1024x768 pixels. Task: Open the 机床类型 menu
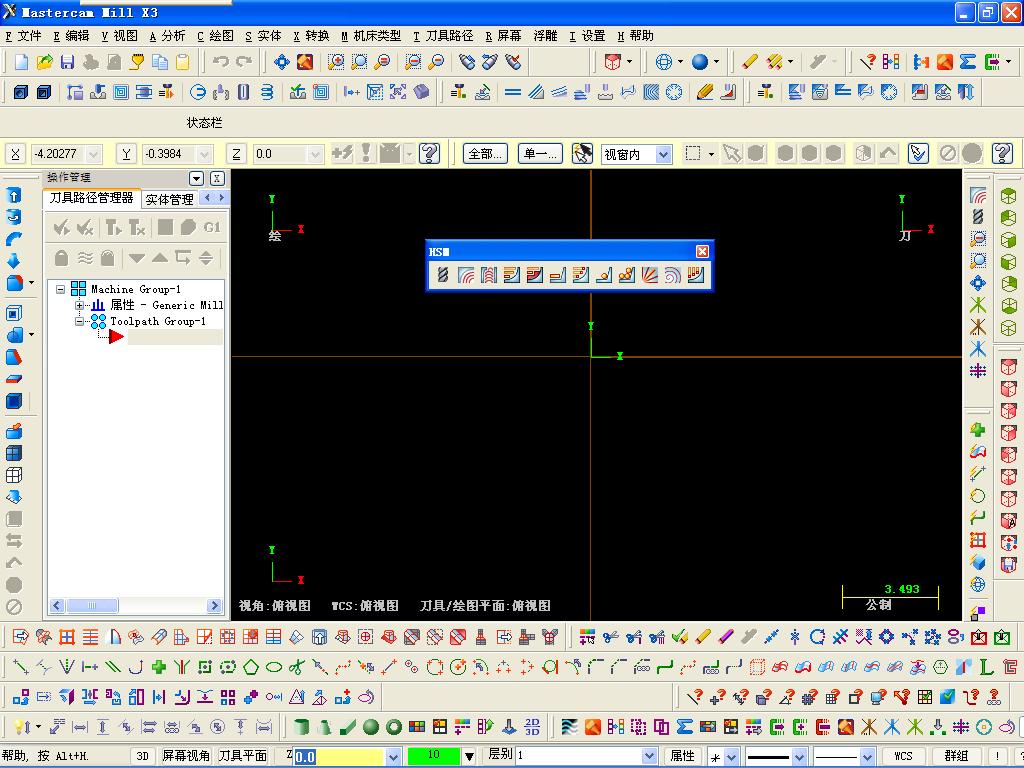pos(371,36)
